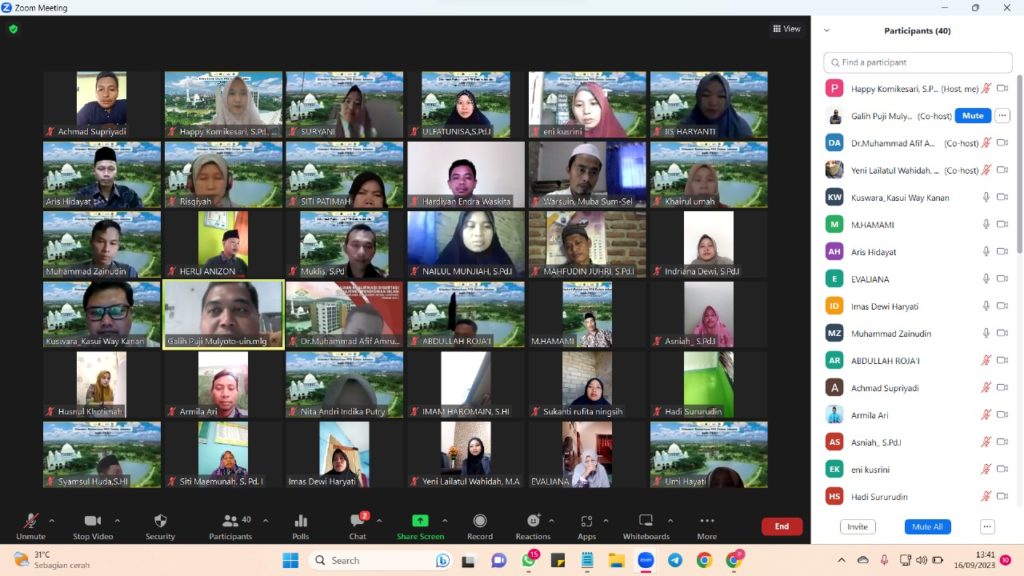The height and width of the screenshot is (576, 1024).
Task: Unmute your microphone in the Zoom toolbar
Action: 31,526
